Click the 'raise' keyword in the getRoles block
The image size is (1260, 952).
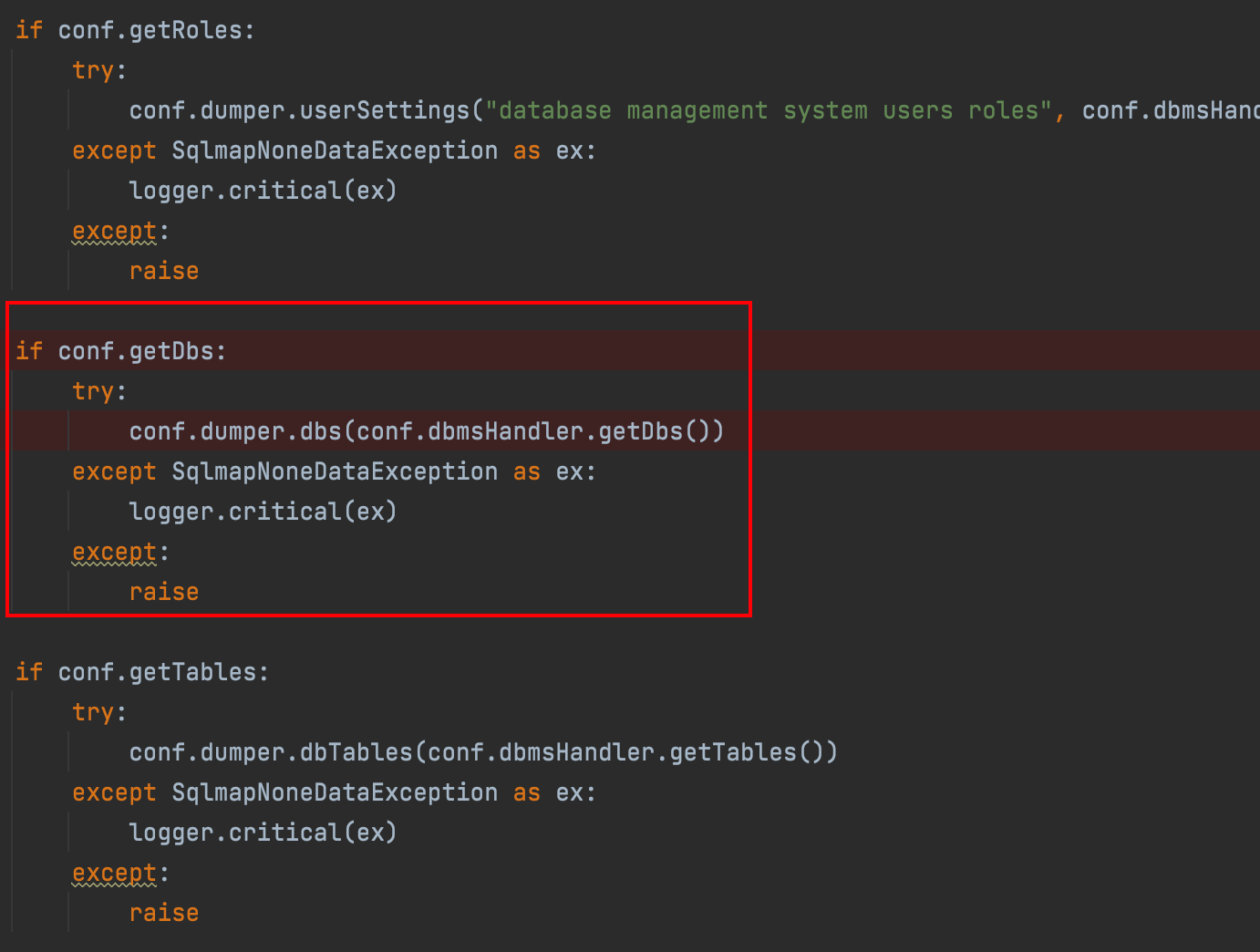(x=164, y=271)
